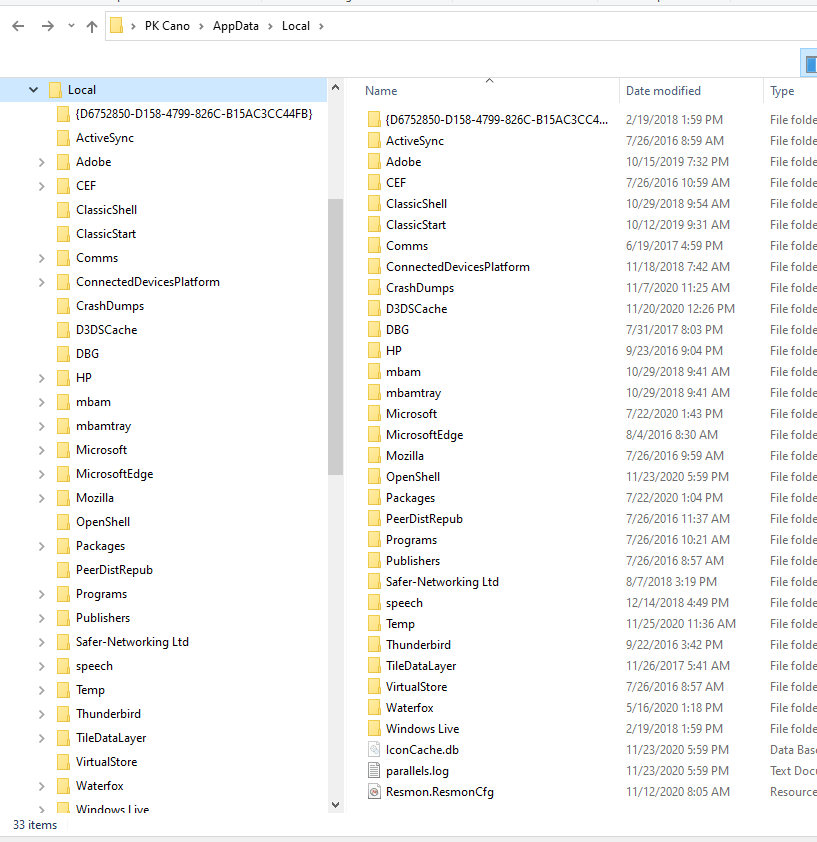Click the 33 items status text
The width and height of the screenshot is (817, 842).
coord(35,825)
